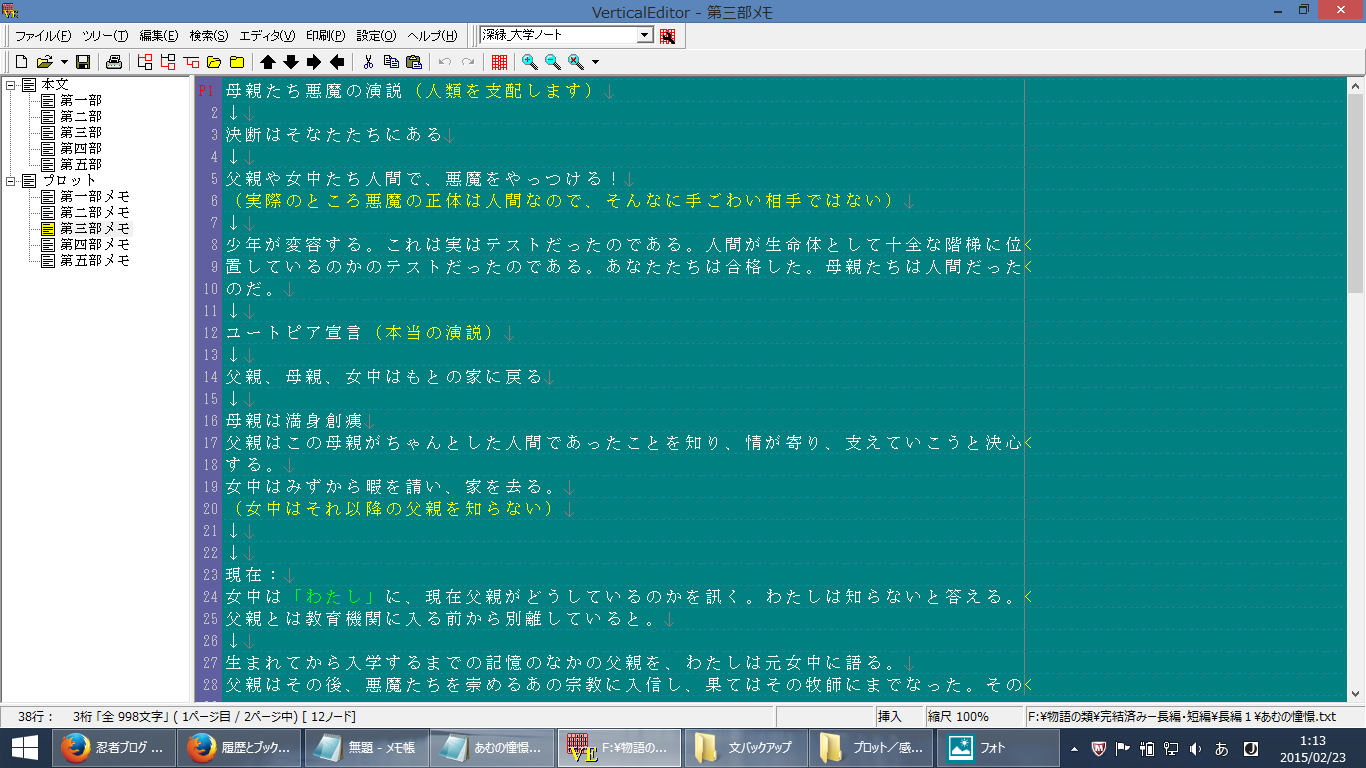Click the 決断はそなたたちにある line

pos(334,134)
